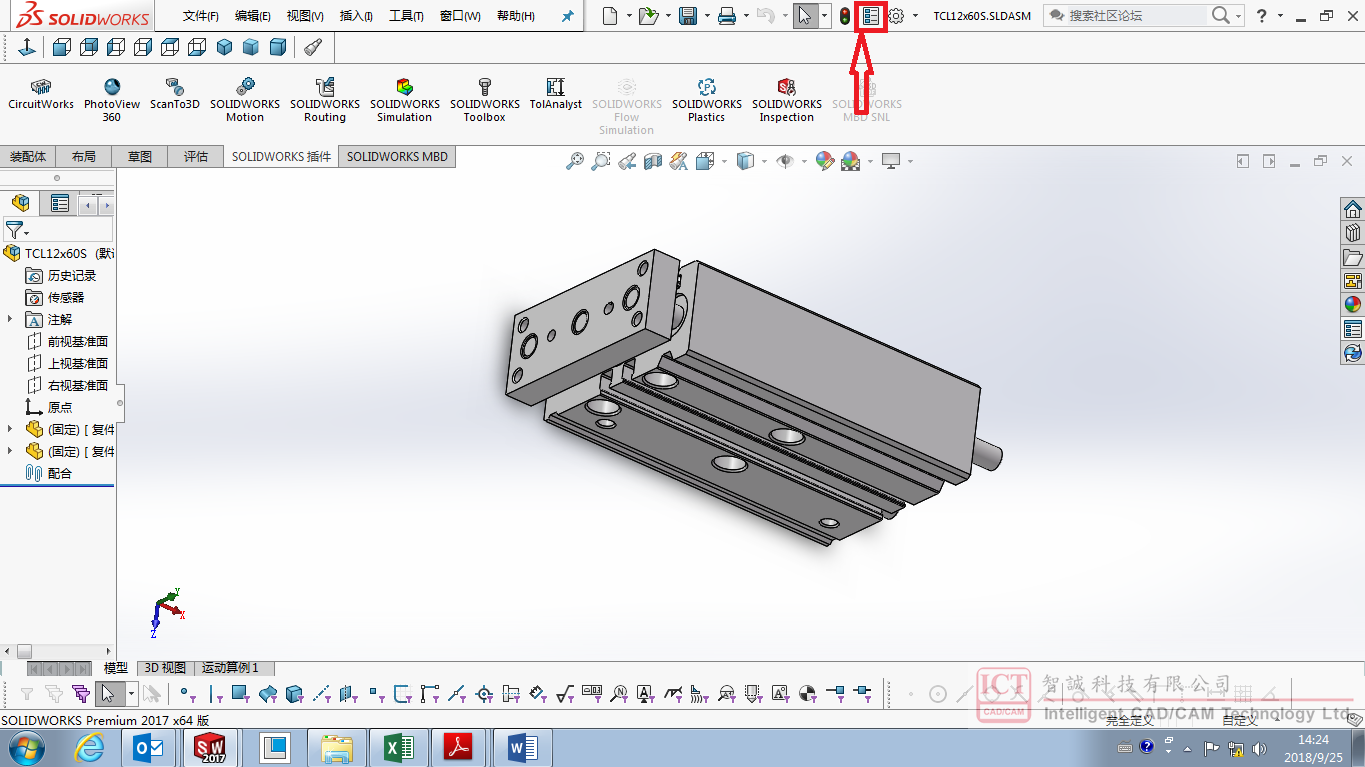The height and width of the screenshot is (767, 1365).
Task: Click the Previous View icon
Action: (x=627, y=161)
